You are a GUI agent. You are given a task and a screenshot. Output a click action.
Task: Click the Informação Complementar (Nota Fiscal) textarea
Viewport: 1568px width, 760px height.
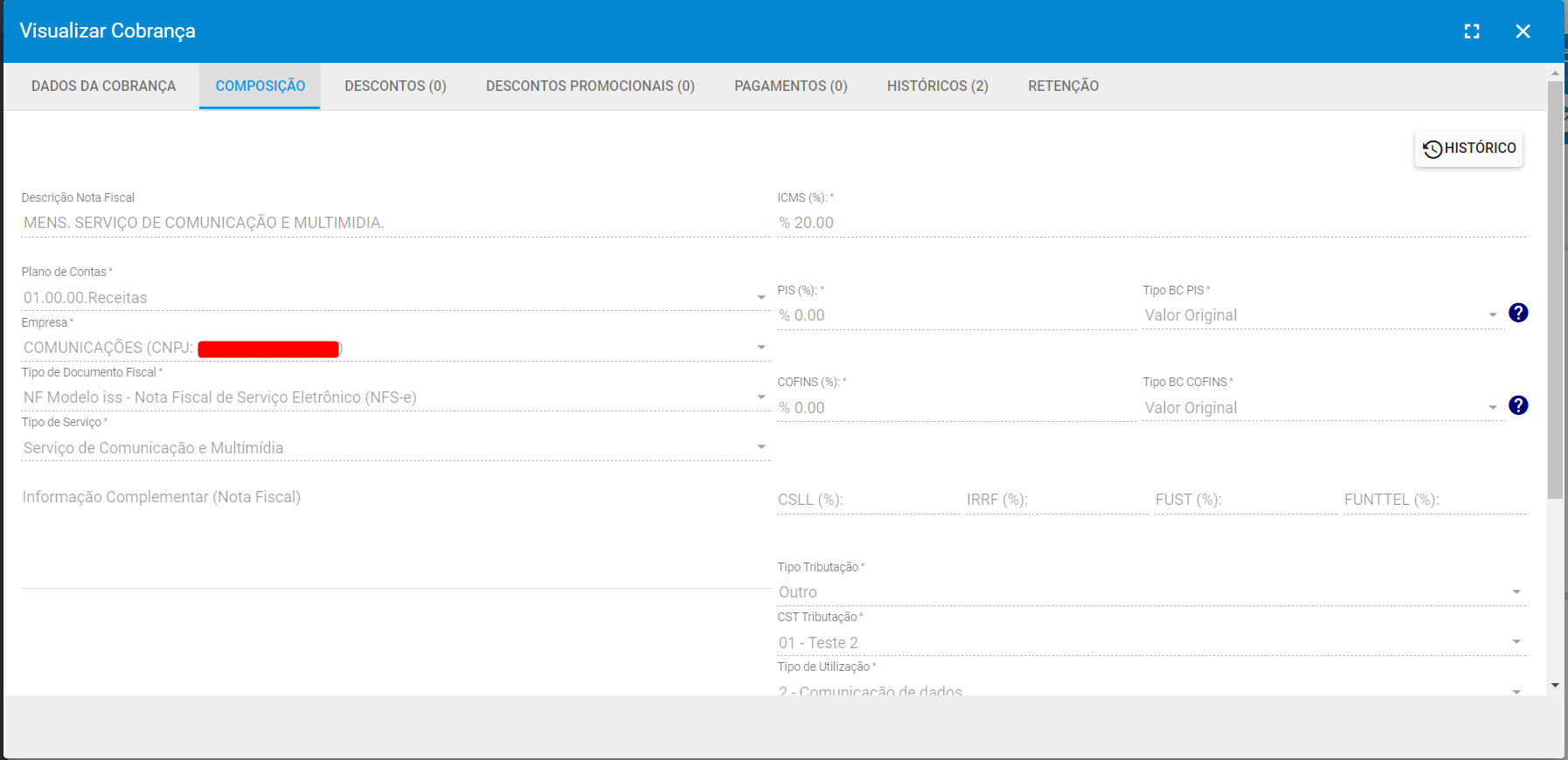pos(396,535)
